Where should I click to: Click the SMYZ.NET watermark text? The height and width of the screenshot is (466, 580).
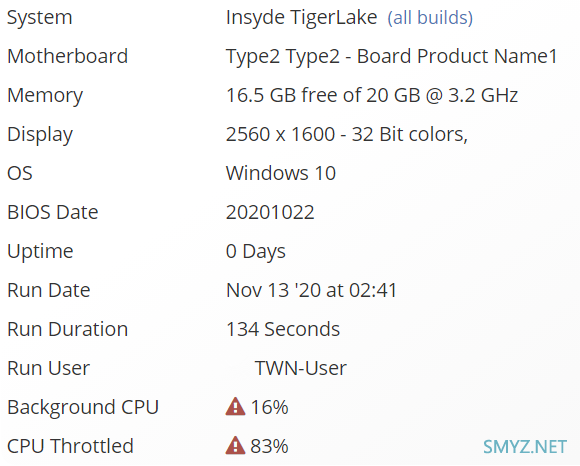[525, 446]
